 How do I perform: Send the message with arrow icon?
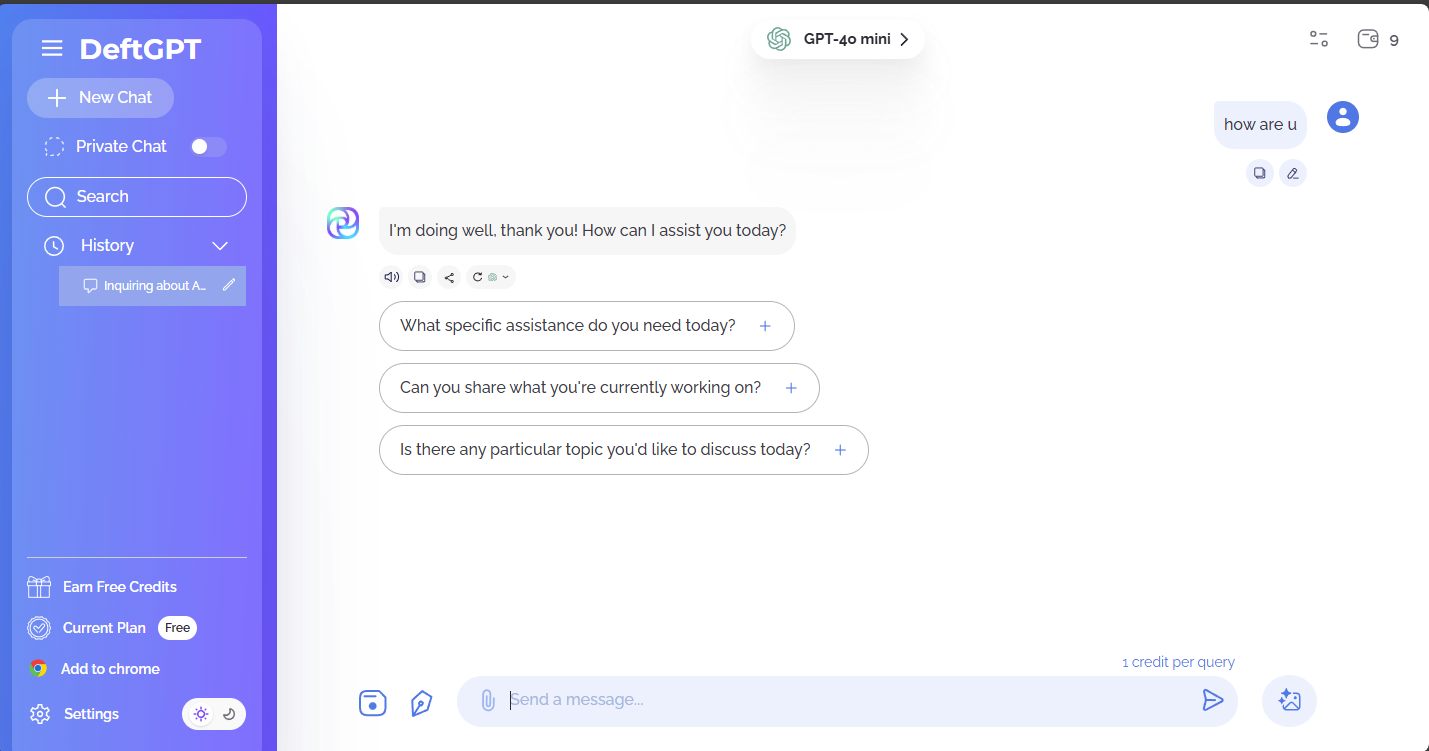[1212, 700]
